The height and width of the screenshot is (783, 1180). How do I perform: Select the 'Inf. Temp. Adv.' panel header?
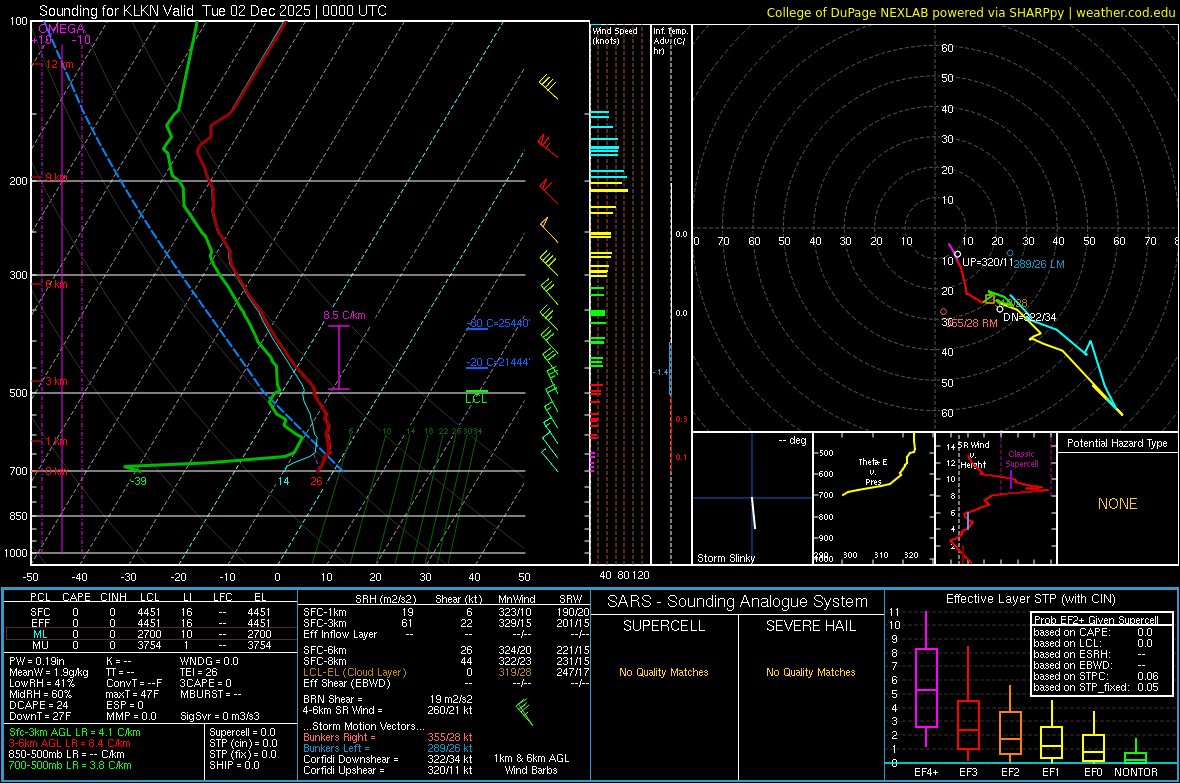670,41
